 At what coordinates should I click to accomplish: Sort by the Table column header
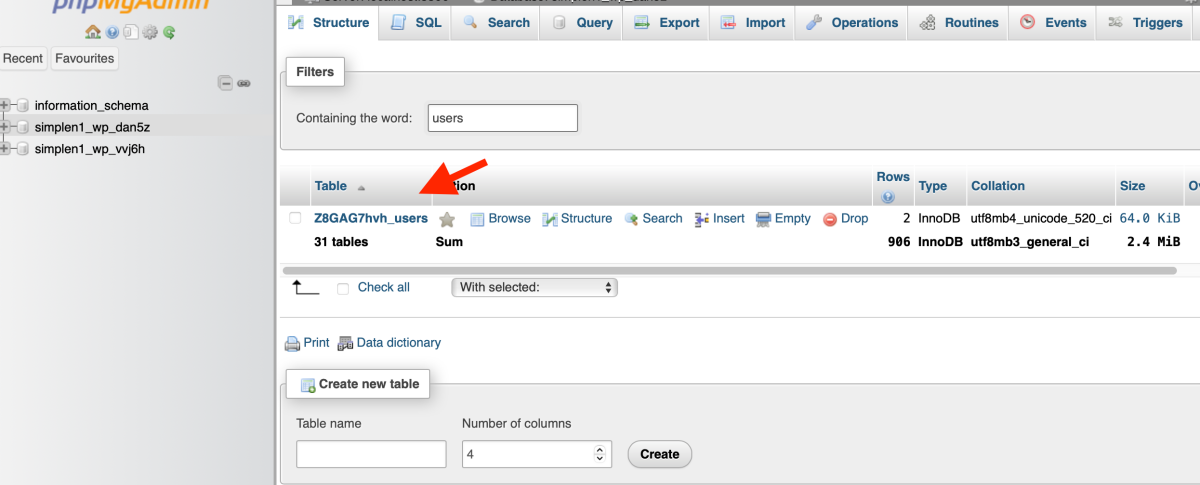click(x=331, y=186)
